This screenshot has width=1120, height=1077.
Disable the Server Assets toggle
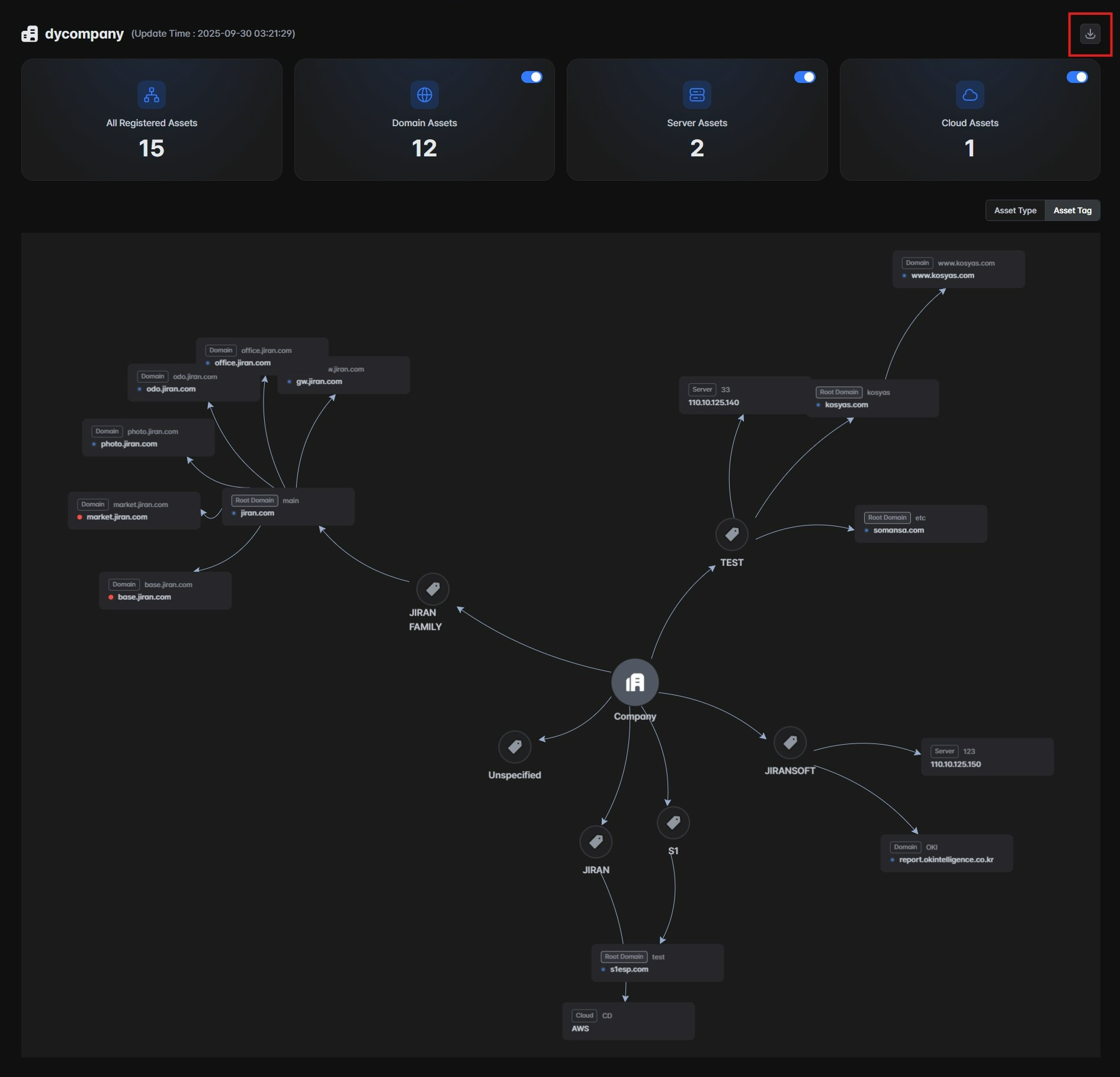[x=804, y=77]
